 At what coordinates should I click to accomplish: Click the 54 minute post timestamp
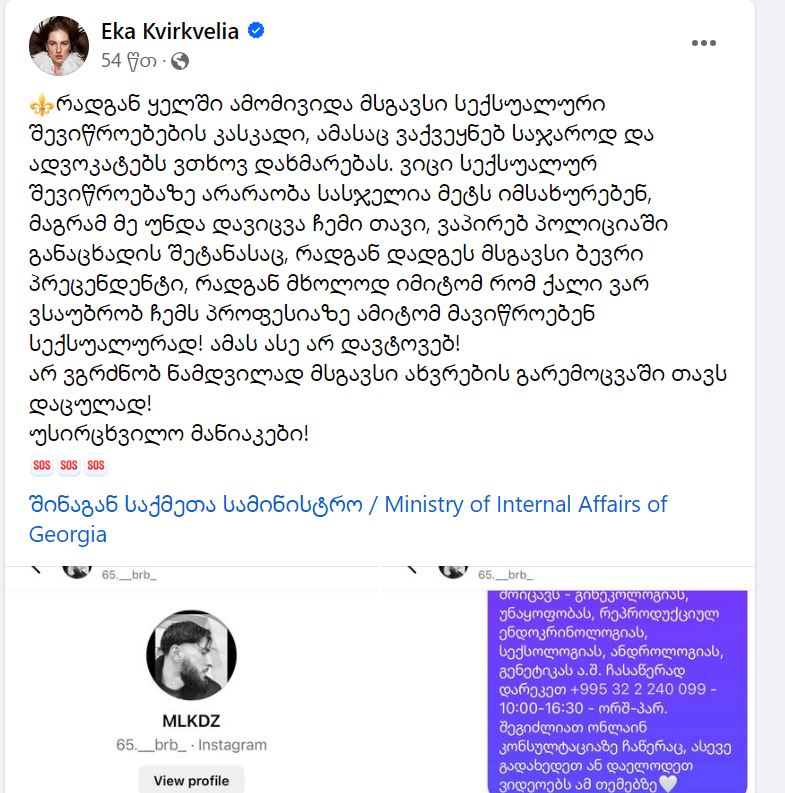coord(128,61)
